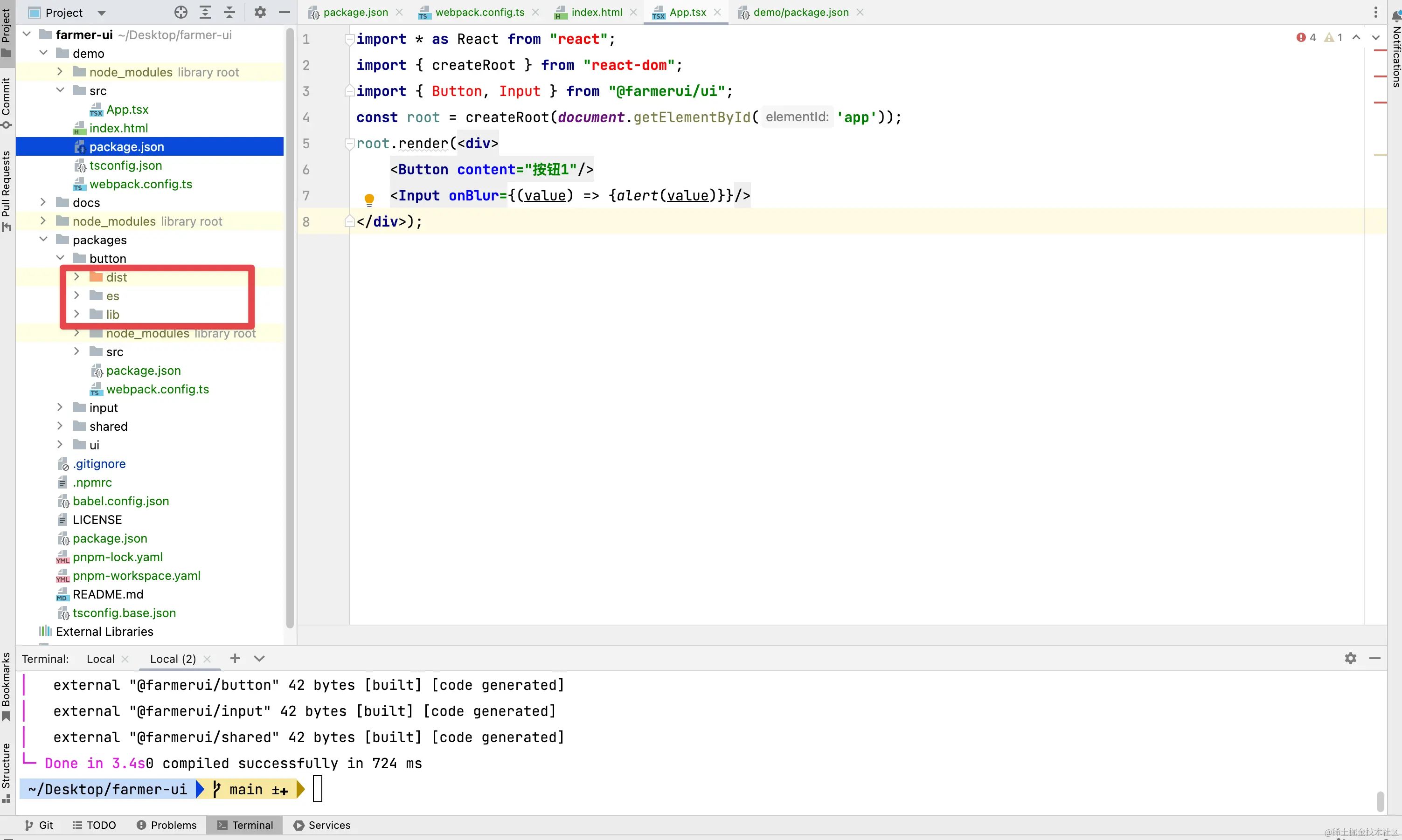The image size is (1402, 840).
Task: Switch to Local terminal tab
Action: click(100, 659)
